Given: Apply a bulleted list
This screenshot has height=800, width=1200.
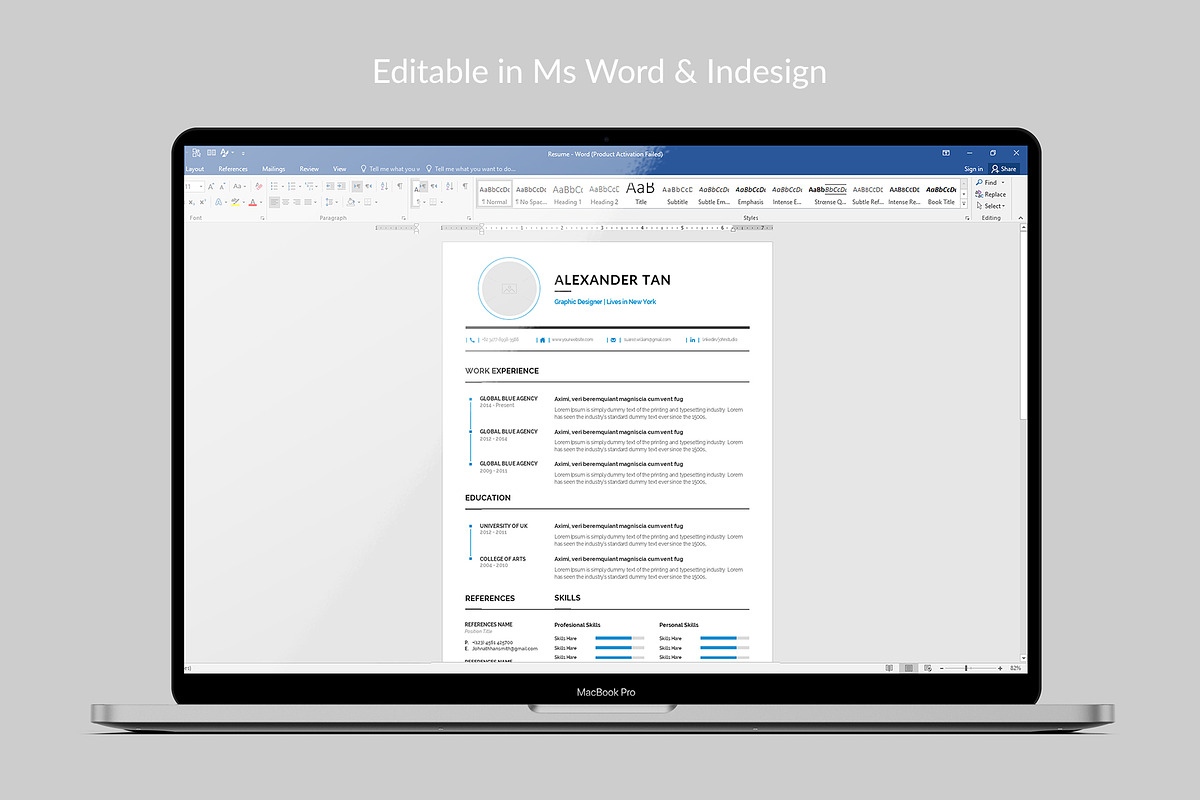Looking at the screenshot, I should coord(274,186).
